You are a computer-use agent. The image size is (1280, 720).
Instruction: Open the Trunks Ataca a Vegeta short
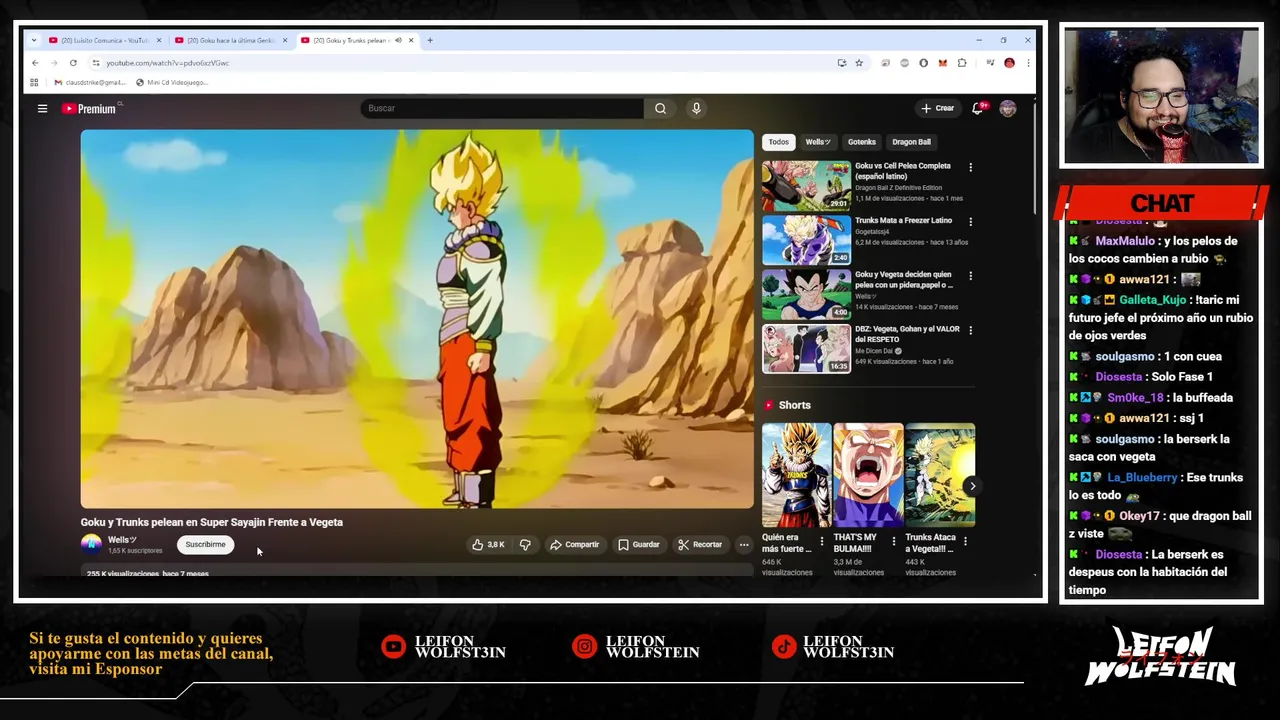(x=940, y=475)
